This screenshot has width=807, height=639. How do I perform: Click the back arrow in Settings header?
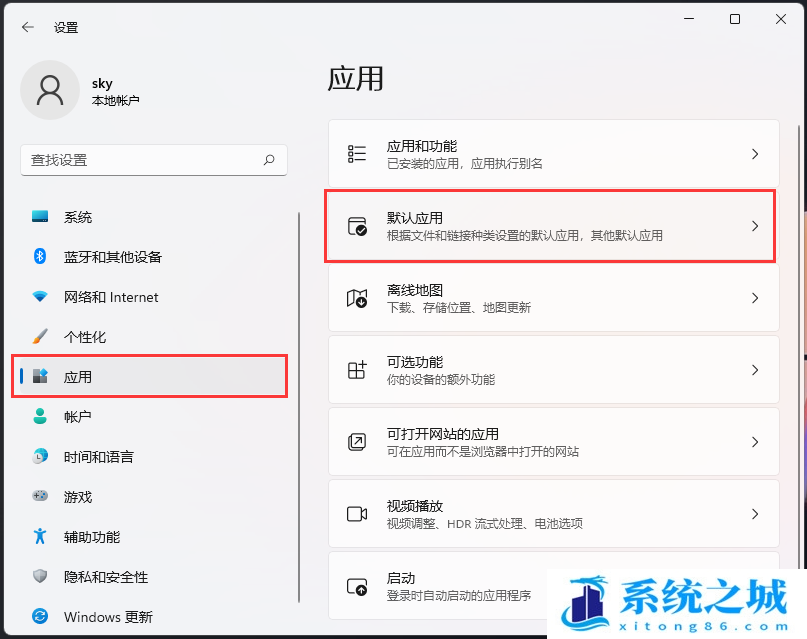[27, 27]
